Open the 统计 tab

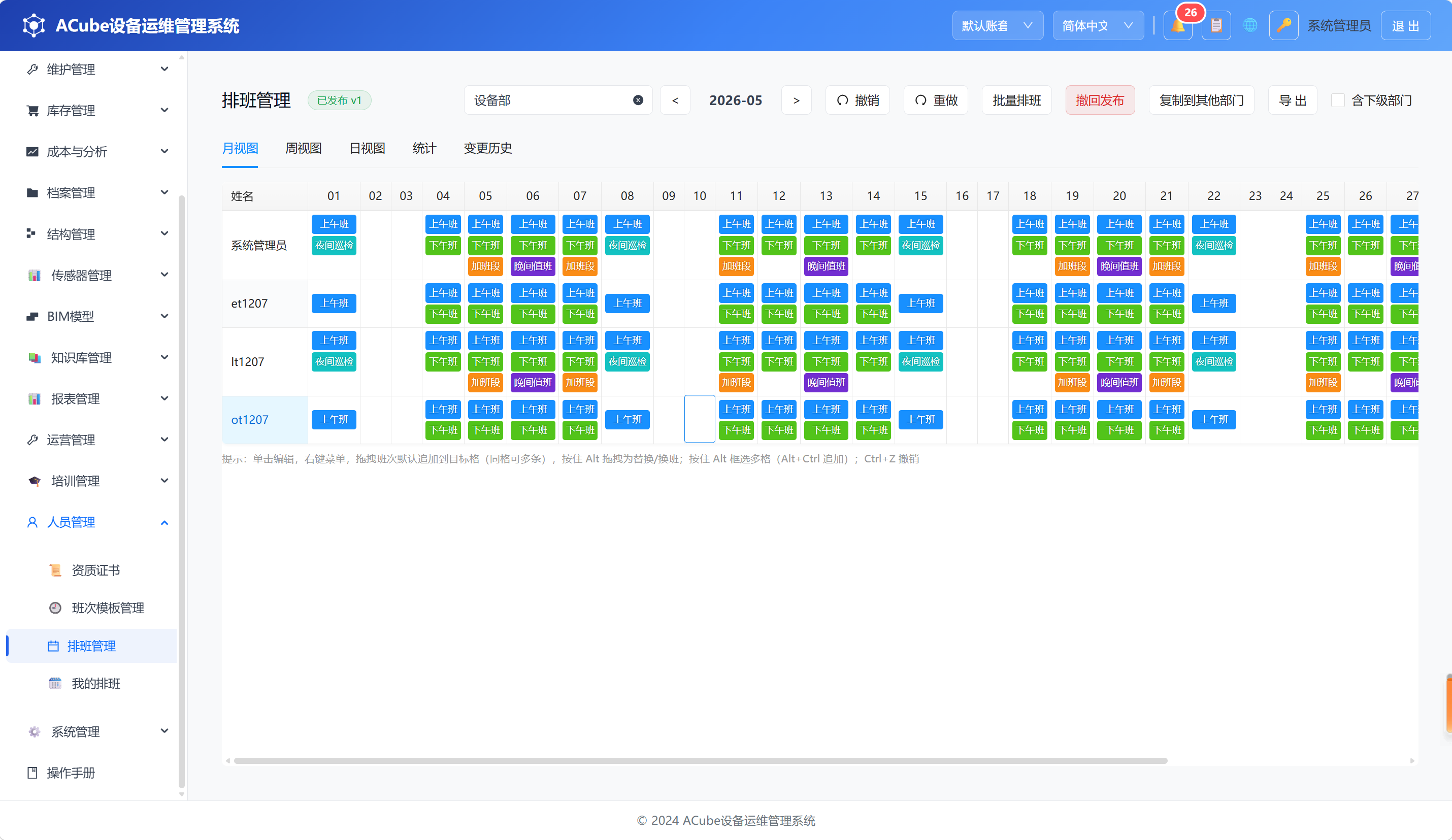click(424, 149)
